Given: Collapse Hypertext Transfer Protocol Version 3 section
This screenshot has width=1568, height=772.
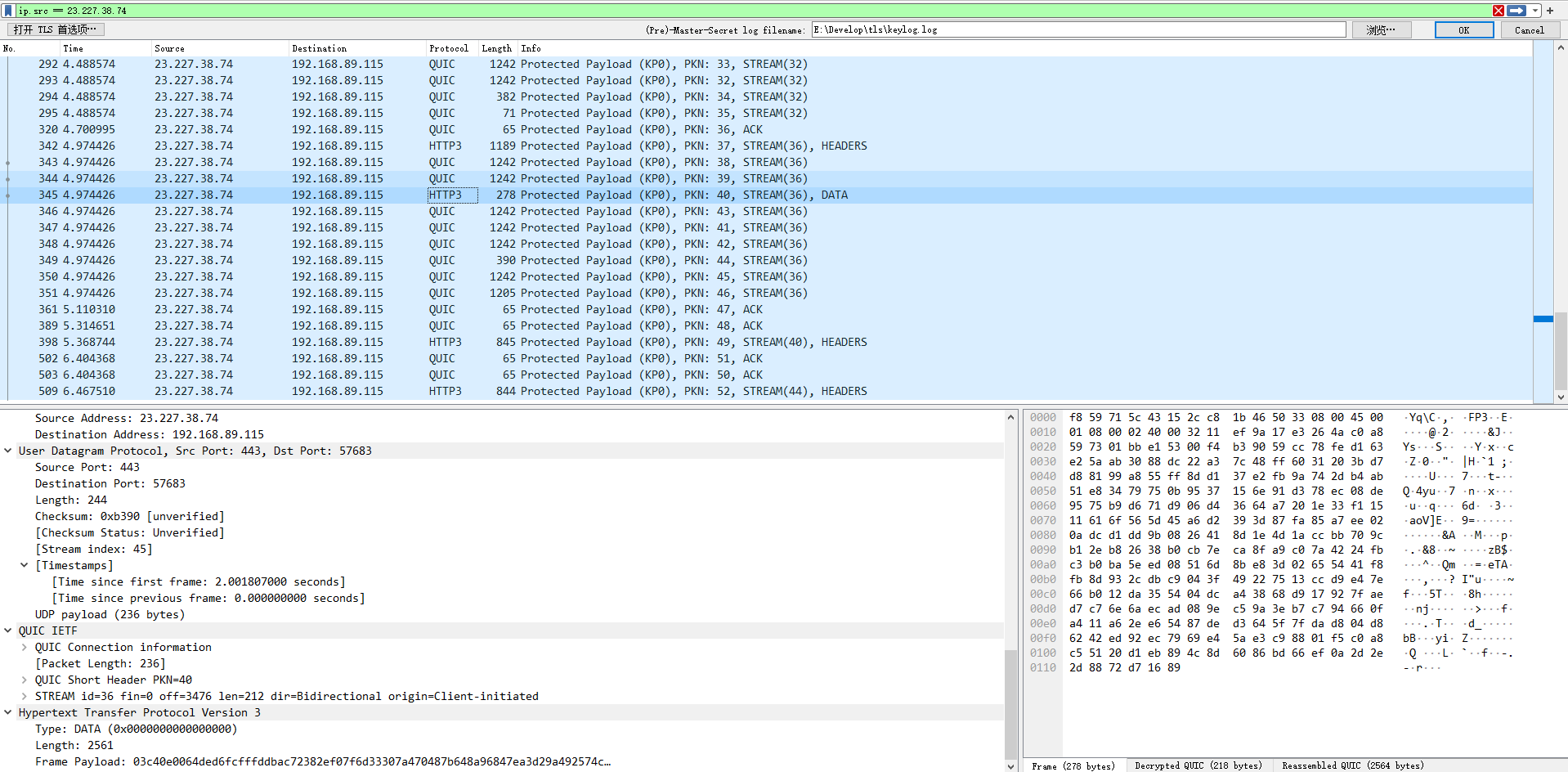Looking at the screenshot, I should pos(8,712).
